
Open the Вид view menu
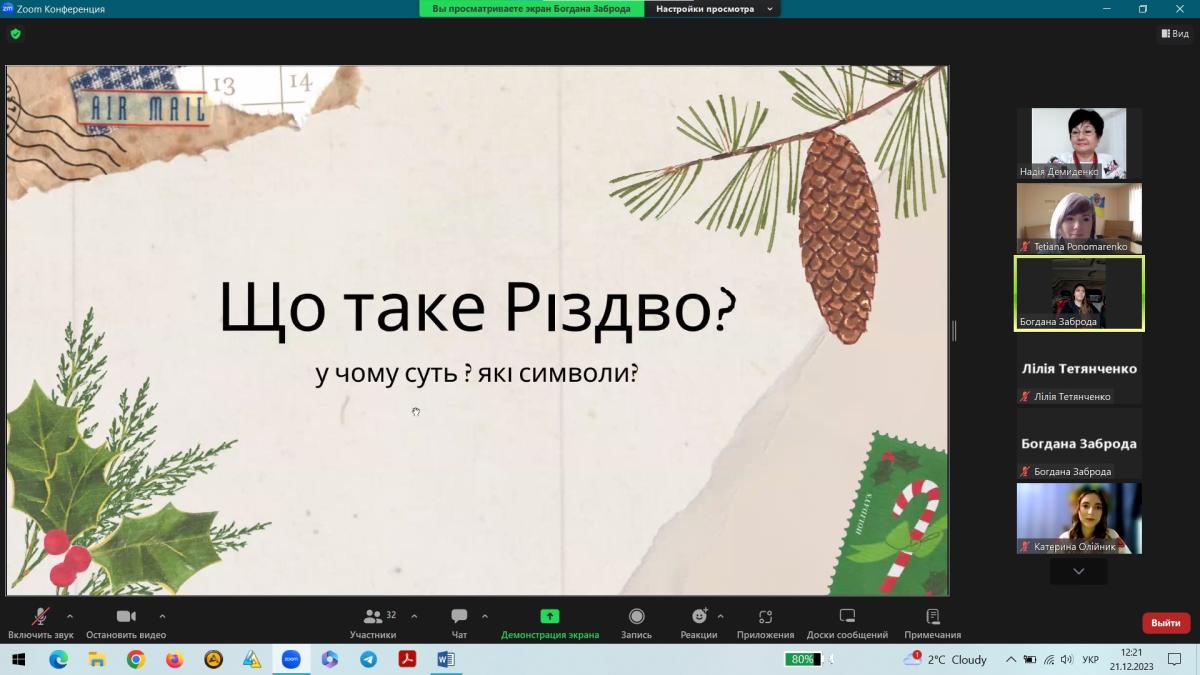(x=1175, y=34)
